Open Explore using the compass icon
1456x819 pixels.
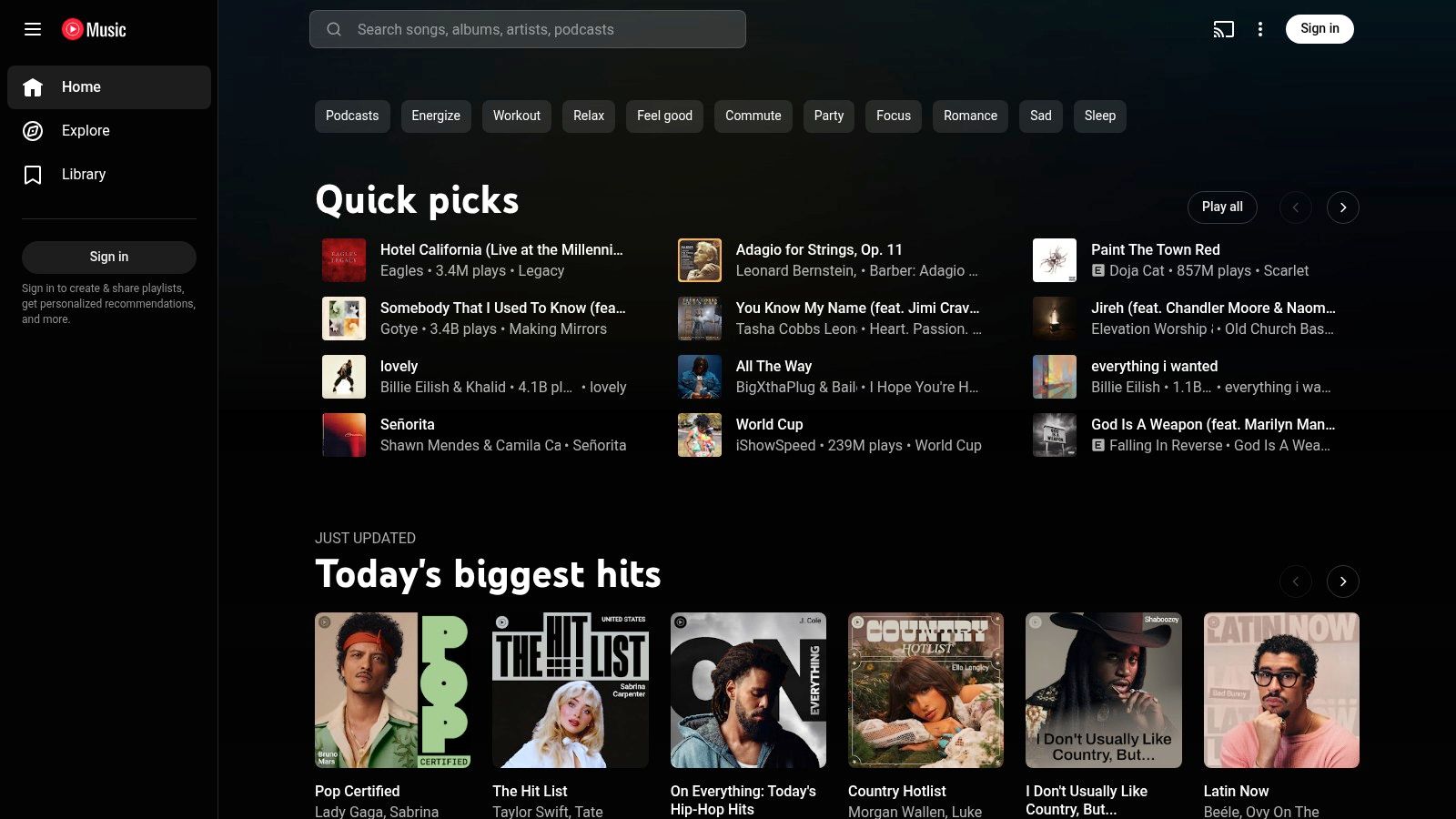click(x=33, y=130)
